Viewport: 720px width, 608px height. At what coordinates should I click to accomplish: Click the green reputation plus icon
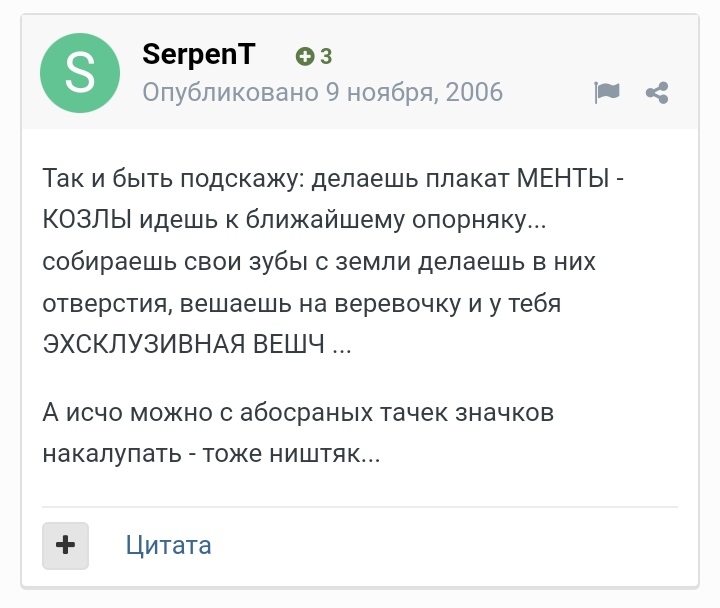coord(305,57)
